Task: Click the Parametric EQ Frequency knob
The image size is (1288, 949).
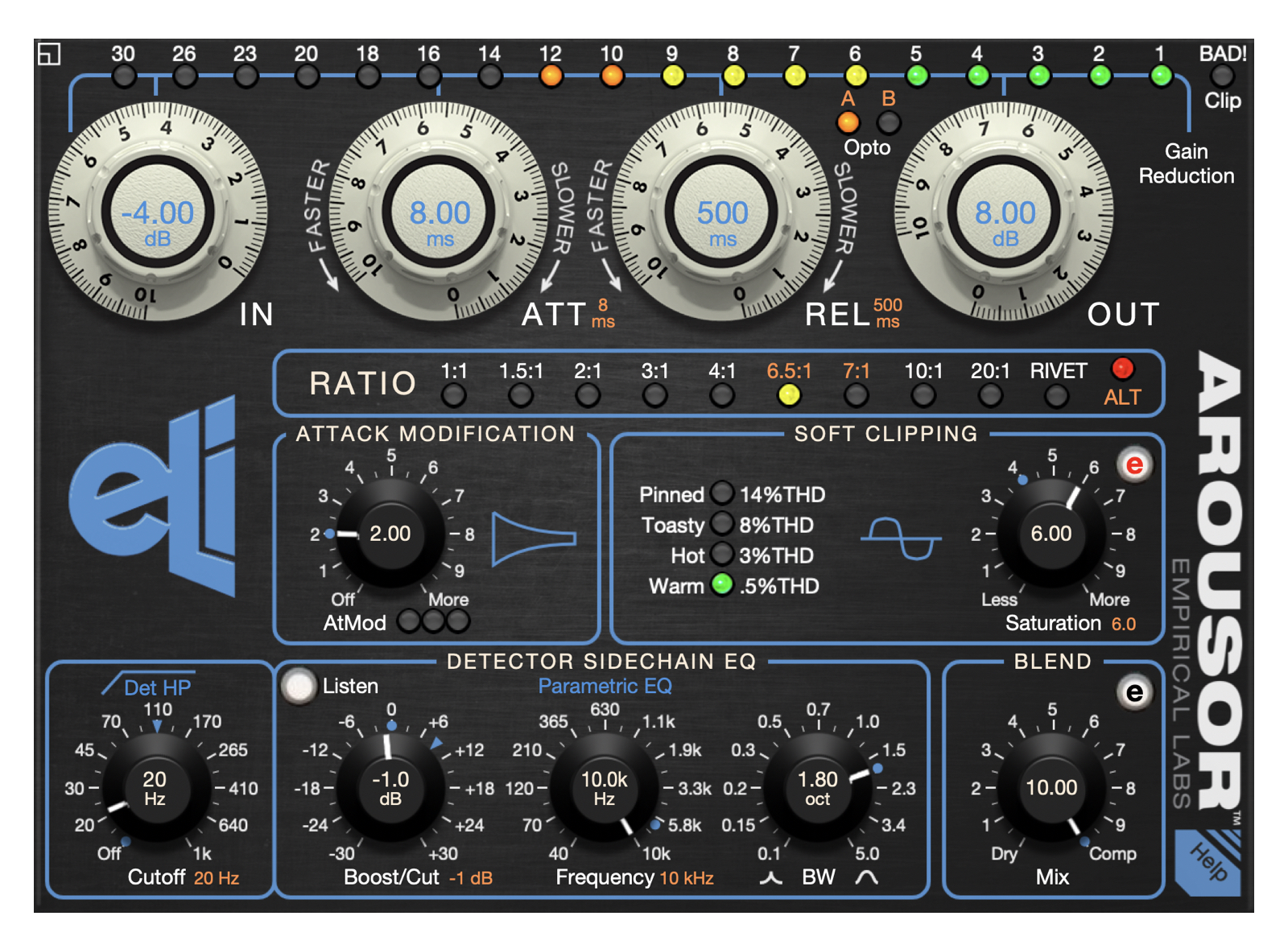Action: (604, 788)
